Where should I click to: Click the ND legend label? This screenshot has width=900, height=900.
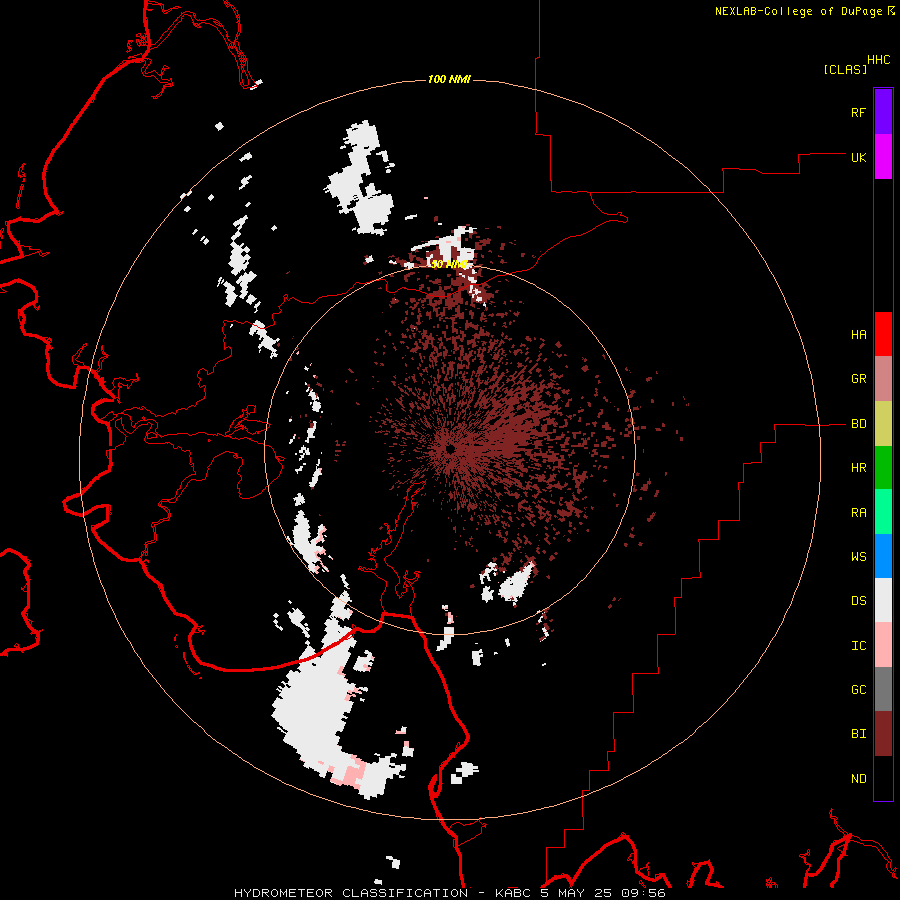coord(858,779)
